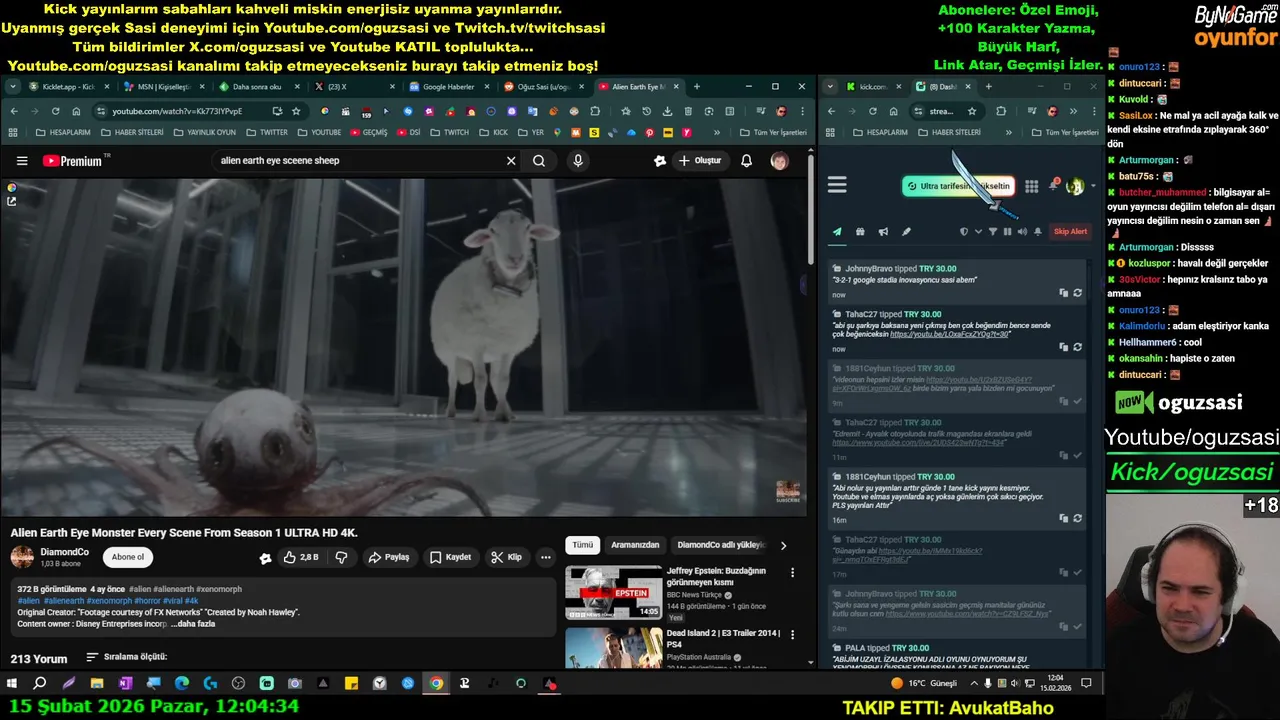This screenshot has width=1280, height=720.
Task: Open Chrome from the taskbar
Action: click(436, 684)
